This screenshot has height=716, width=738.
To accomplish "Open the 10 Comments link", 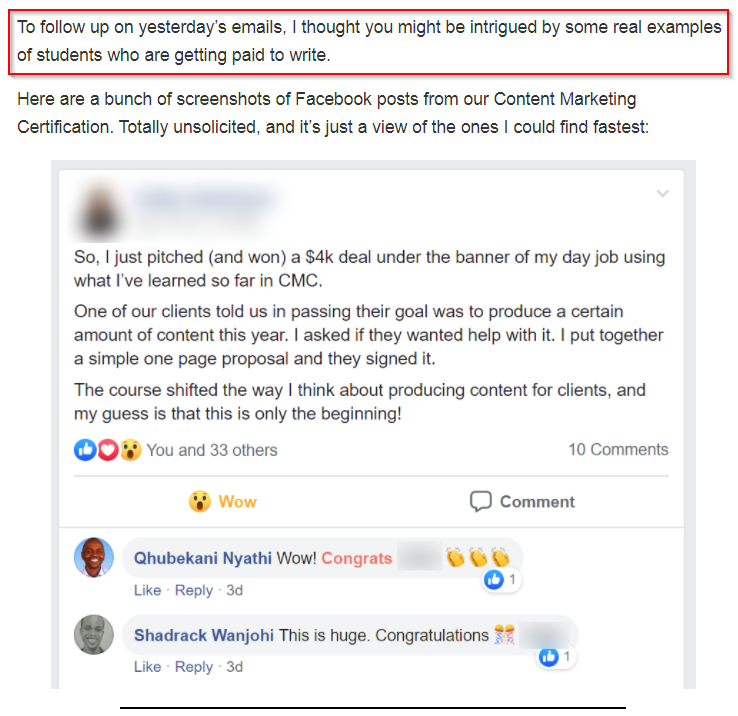I will tap(618, 450).
